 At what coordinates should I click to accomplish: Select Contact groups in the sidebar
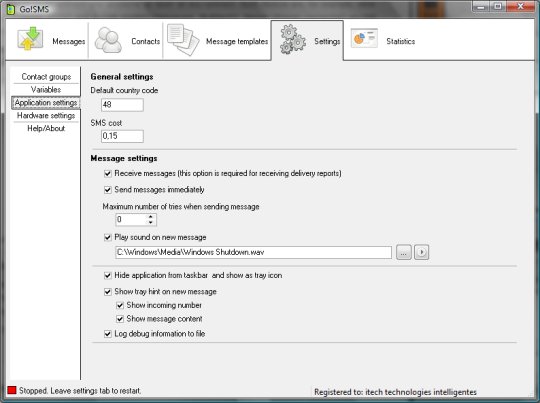(x=46, y=76)
